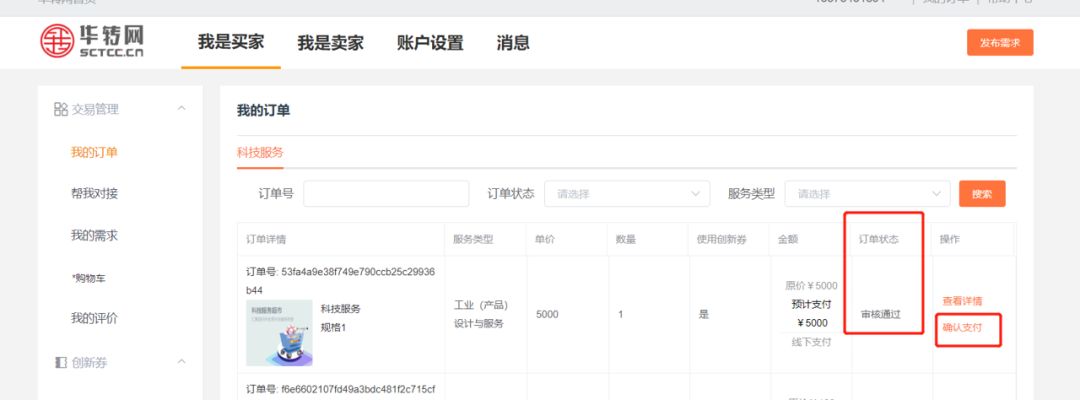This screenshot has height=400, width=1080.
Task: Click the 订单号 input field
Action: (x=386, y=193)
